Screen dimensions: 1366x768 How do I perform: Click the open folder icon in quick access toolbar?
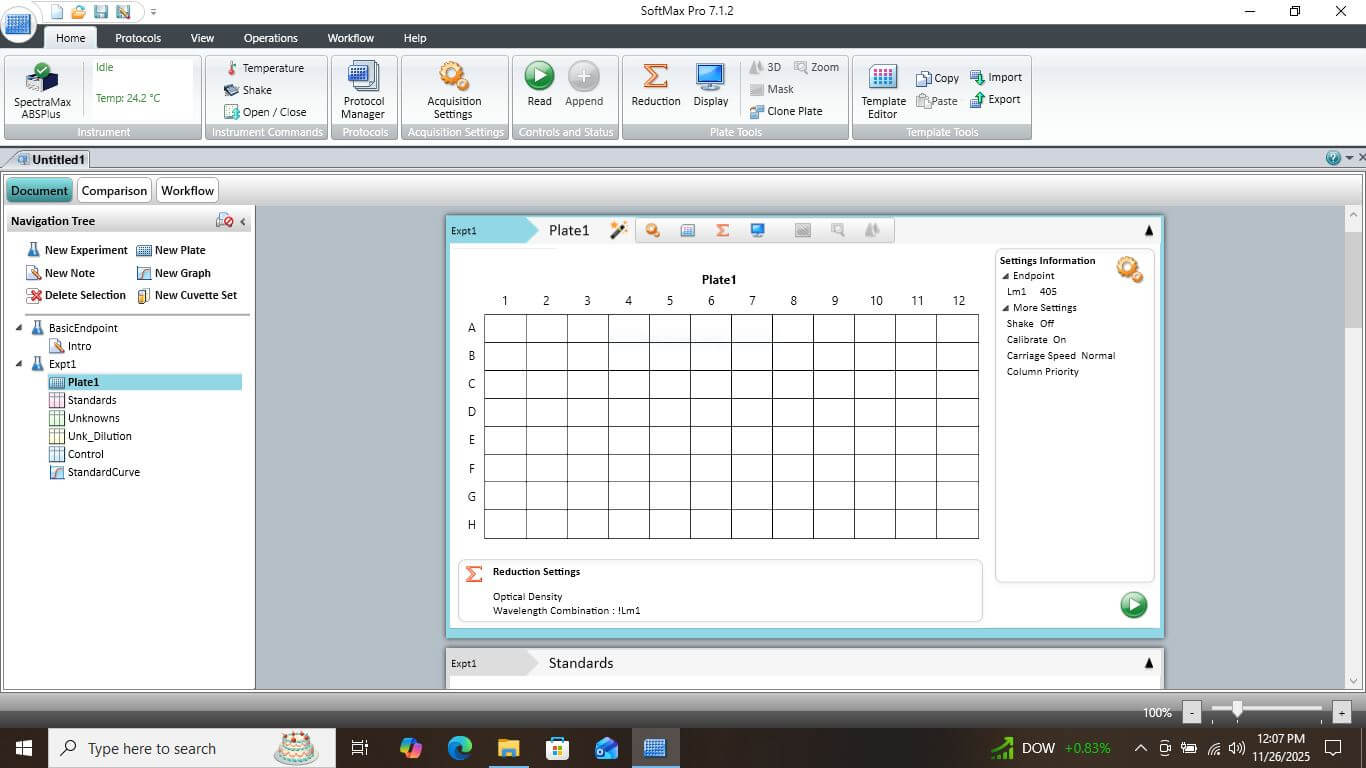click(x=78, y=11)
